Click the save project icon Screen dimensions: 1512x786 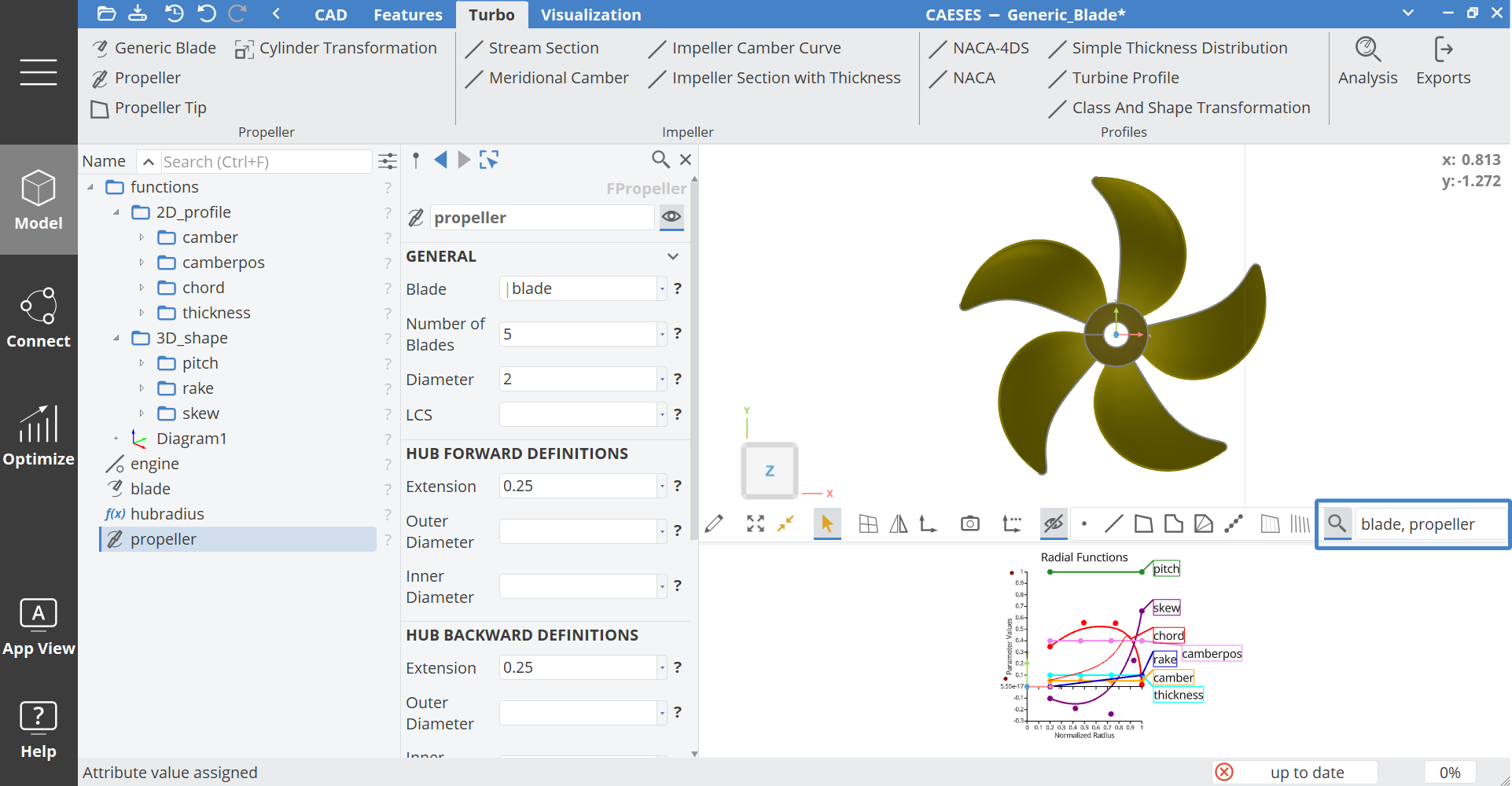138,13
